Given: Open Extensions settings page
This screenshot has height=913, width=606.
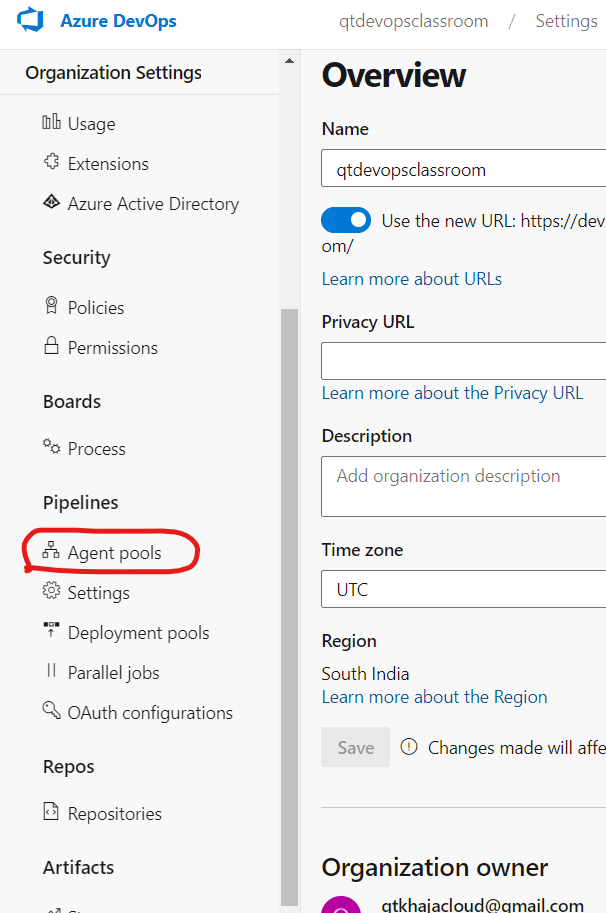Looking at the screenshot, I should [x=108, y=164].
